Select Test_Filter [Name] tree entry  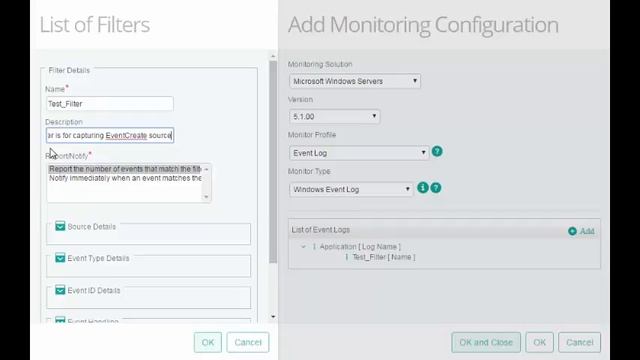(384, 257)
